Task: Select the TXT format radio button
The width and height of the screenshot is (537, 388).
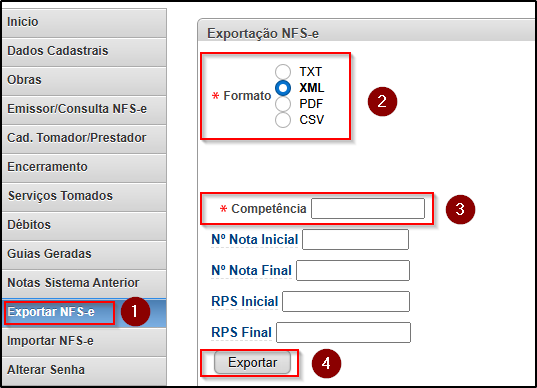Action: [x=283, y=72]
